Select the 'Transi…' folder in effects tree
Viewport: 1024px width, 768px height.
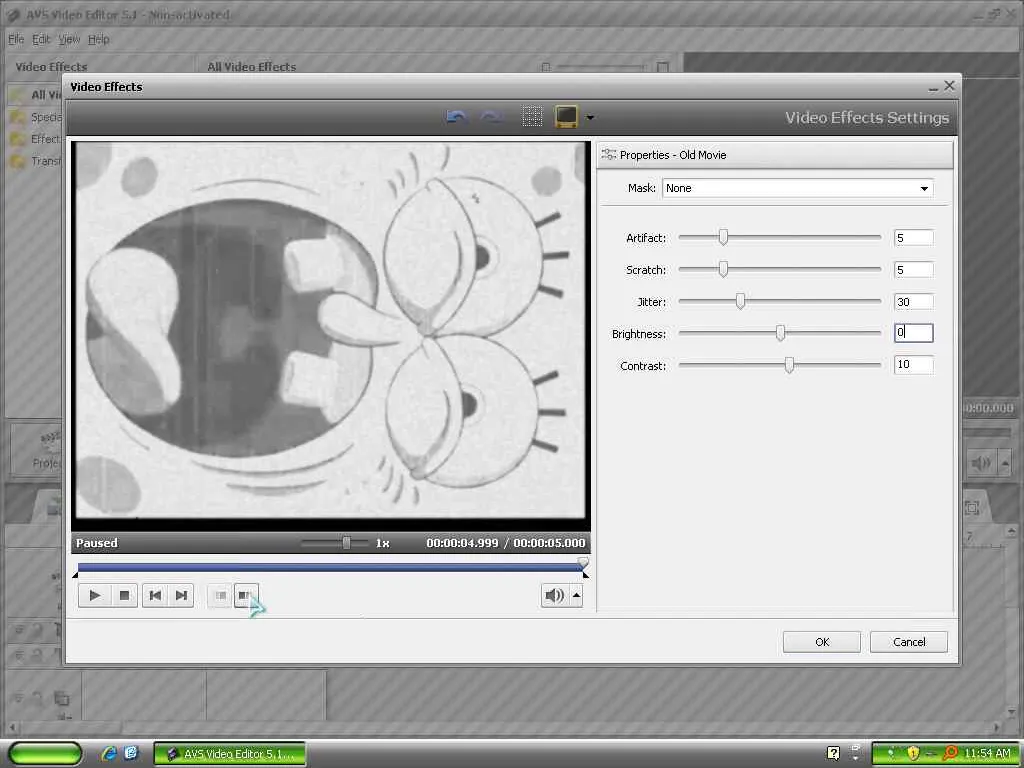tap(35, 160)
